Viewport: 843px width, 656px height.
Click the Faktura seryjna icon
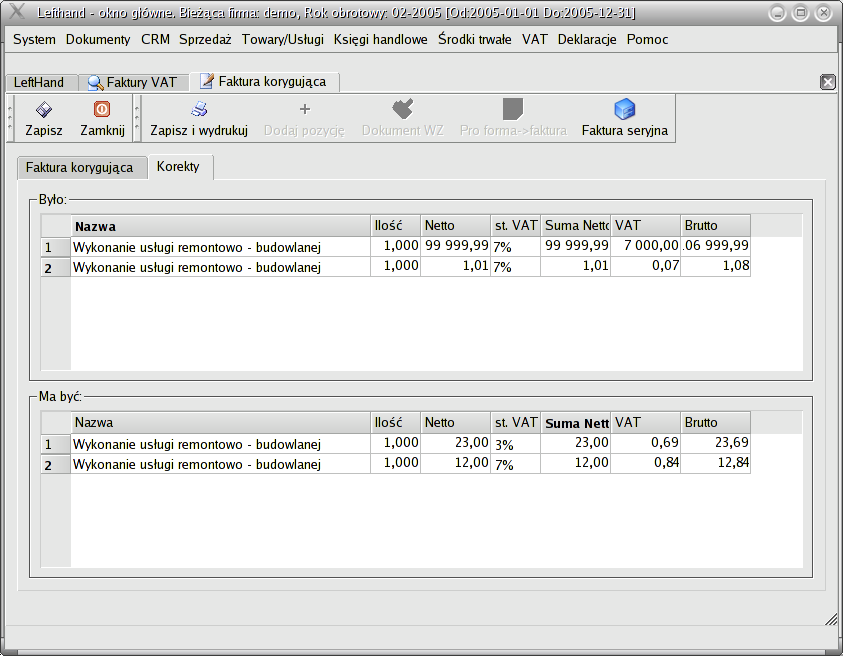(x=625, y=109)
